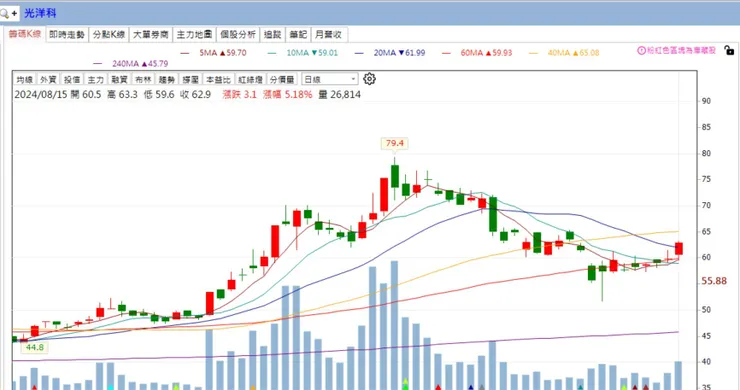Click the 2024/08/15 date readout
Screen dimensions: 740x390
41,94
